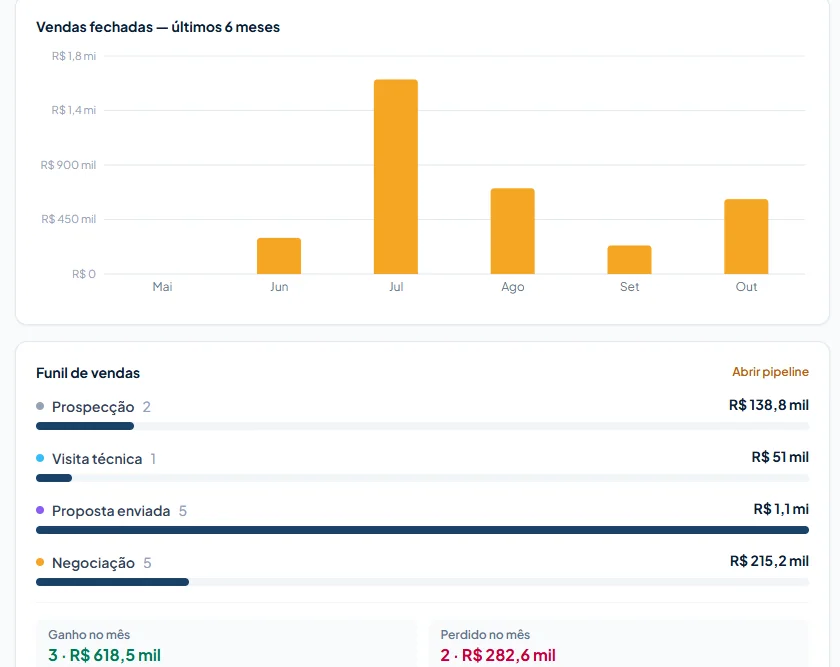This screenshot has height=667, width=840.
Task: Click the R$ 138,8 mil value
Action: click(769, 405)
